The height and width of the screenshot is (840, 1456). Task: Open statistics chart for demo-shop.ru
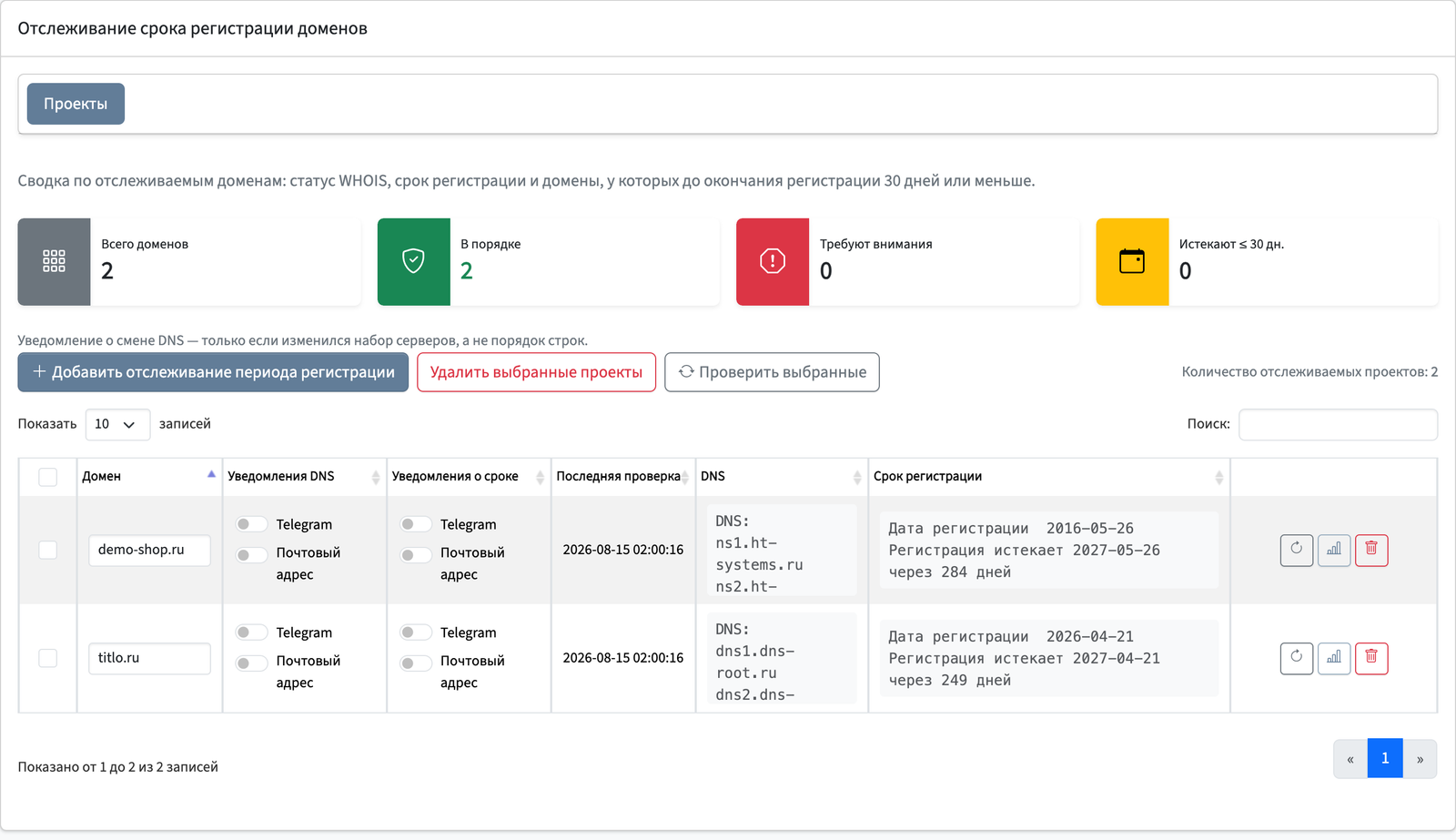(1334, 550)
